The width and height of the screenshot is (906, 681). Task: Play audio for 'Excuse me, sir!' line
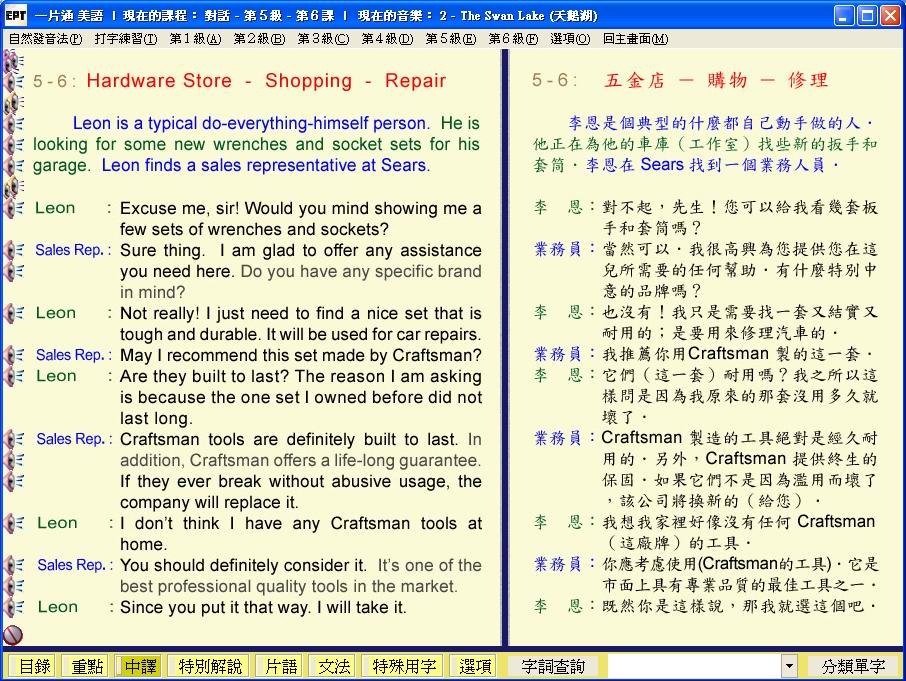[x=14, y=209]
